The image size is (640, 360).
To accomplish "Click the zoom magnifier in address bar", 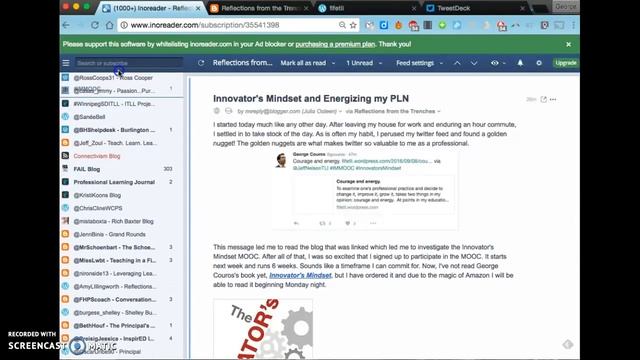I will coord(342,25).
